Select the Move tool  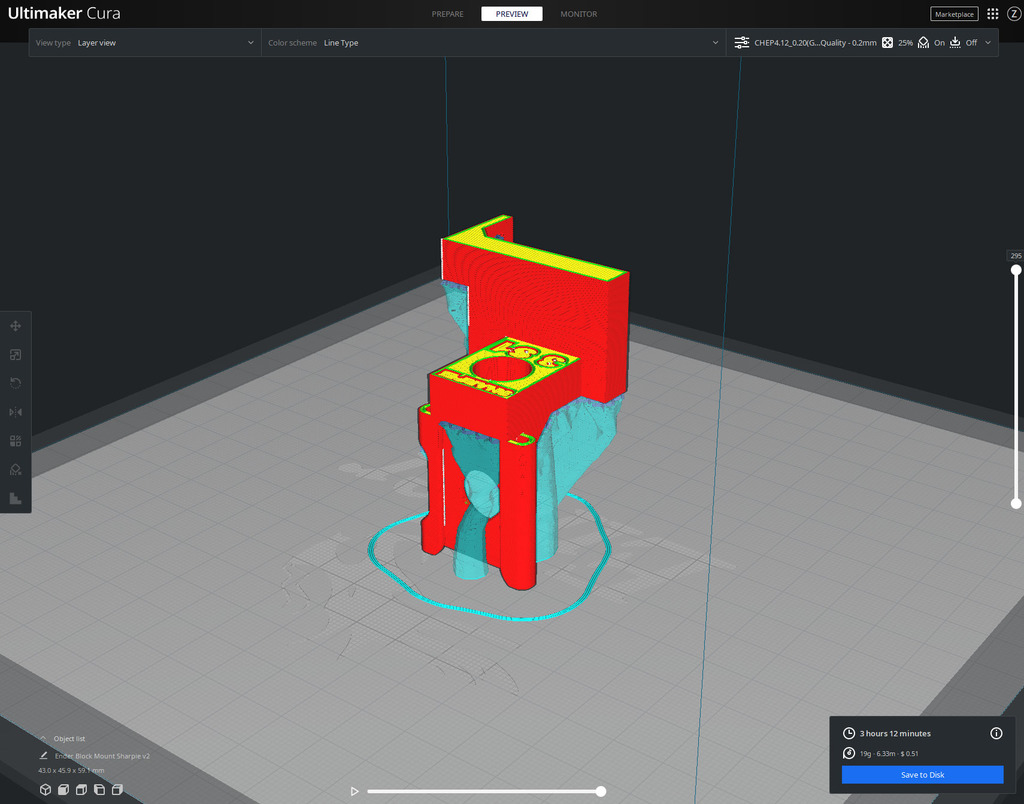pyautogui.click(x=15, y=325)
